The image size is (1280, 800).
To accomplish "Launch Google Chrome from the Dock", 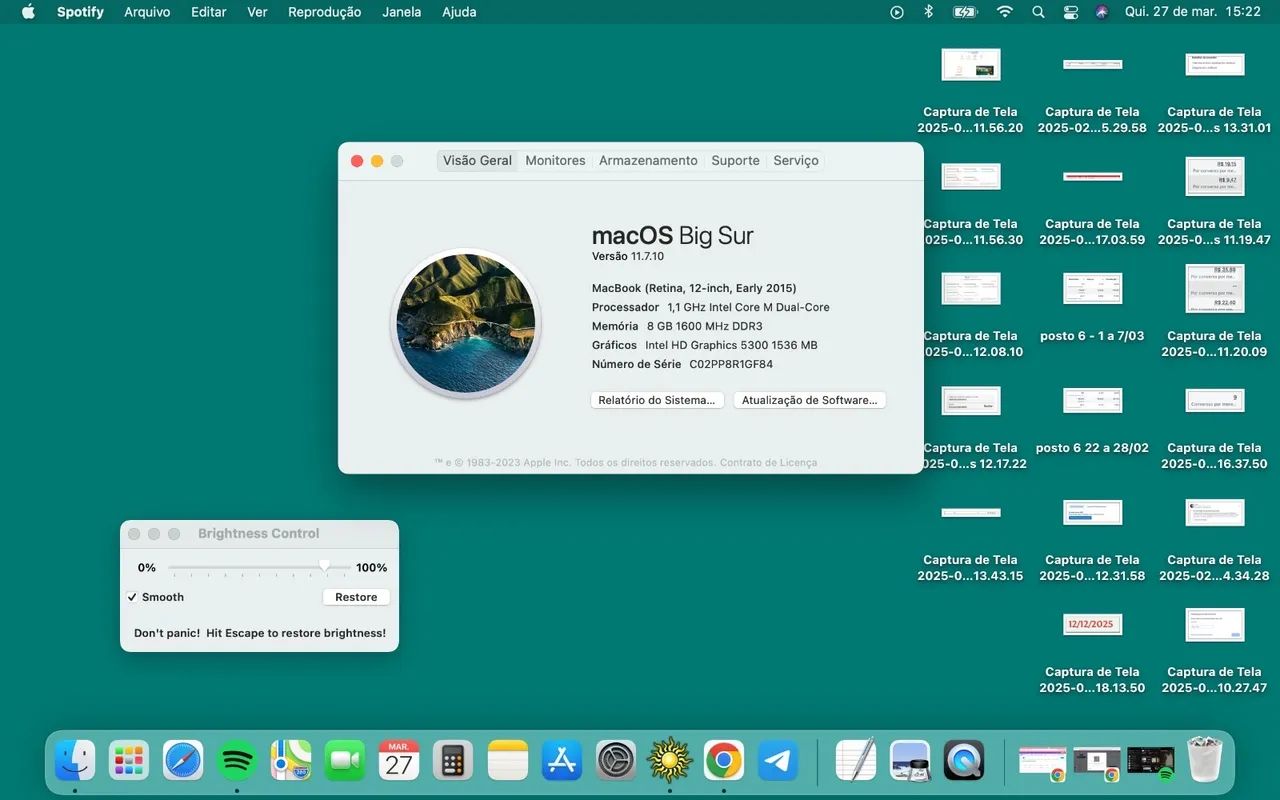I will [724, 761].
